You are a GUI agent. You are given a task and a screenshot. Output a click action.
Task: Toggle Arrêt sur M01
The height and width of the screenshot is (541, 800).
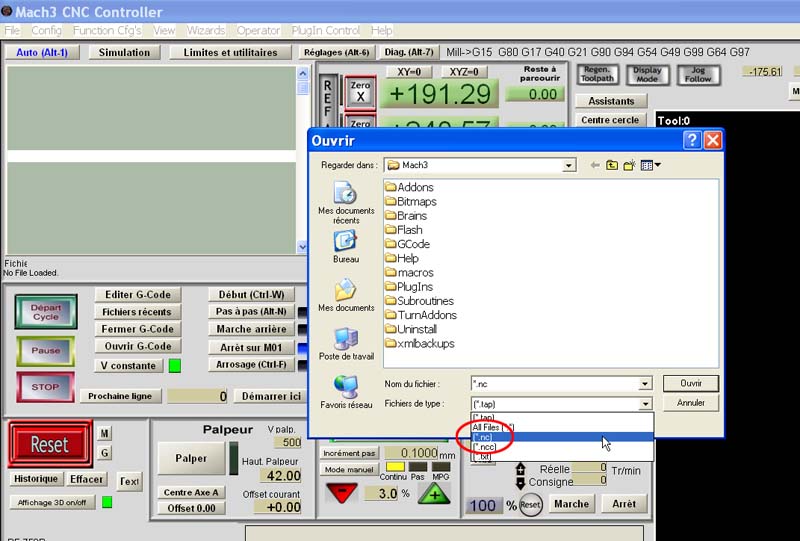251,348
